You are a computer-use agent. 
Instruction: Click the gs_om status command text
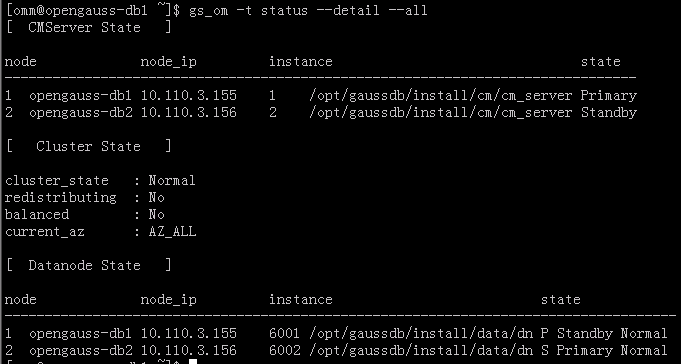tap(308, 10)
